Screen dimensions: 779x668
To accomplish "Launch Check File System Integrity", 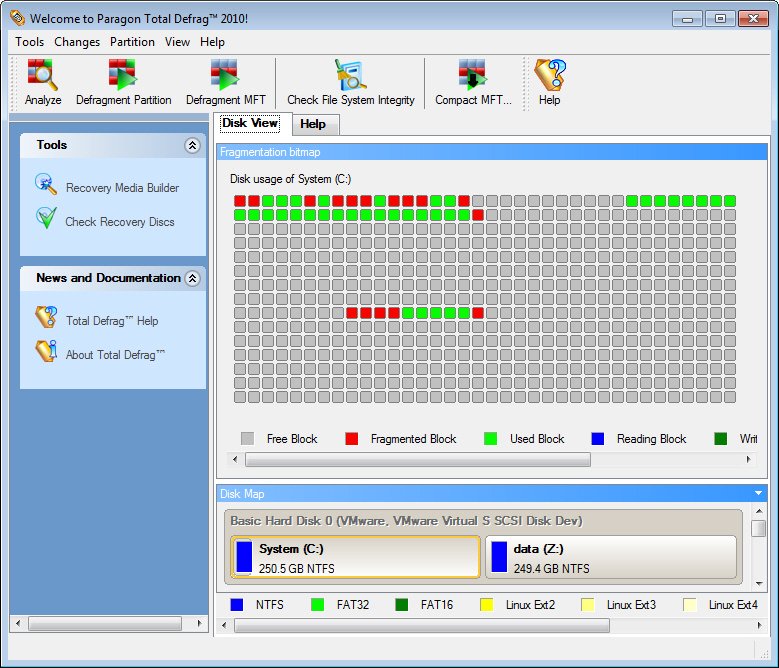I will click(x=350, y=82).
